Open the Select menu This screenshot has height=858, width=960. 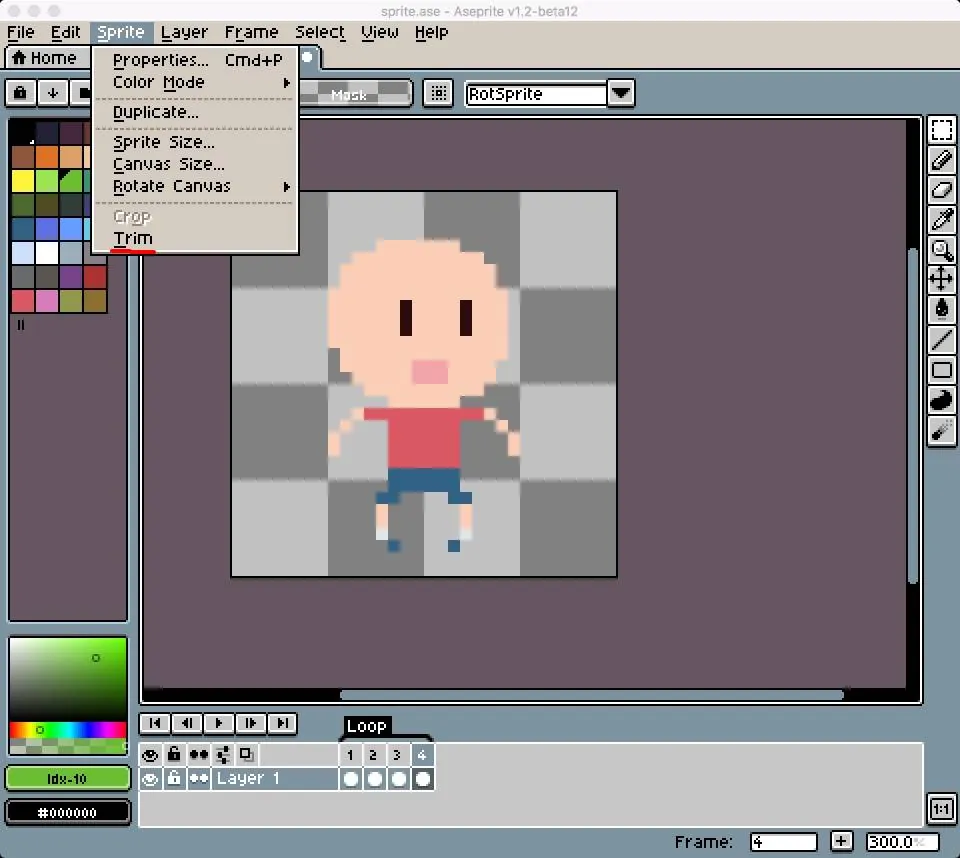click(320, 32)
